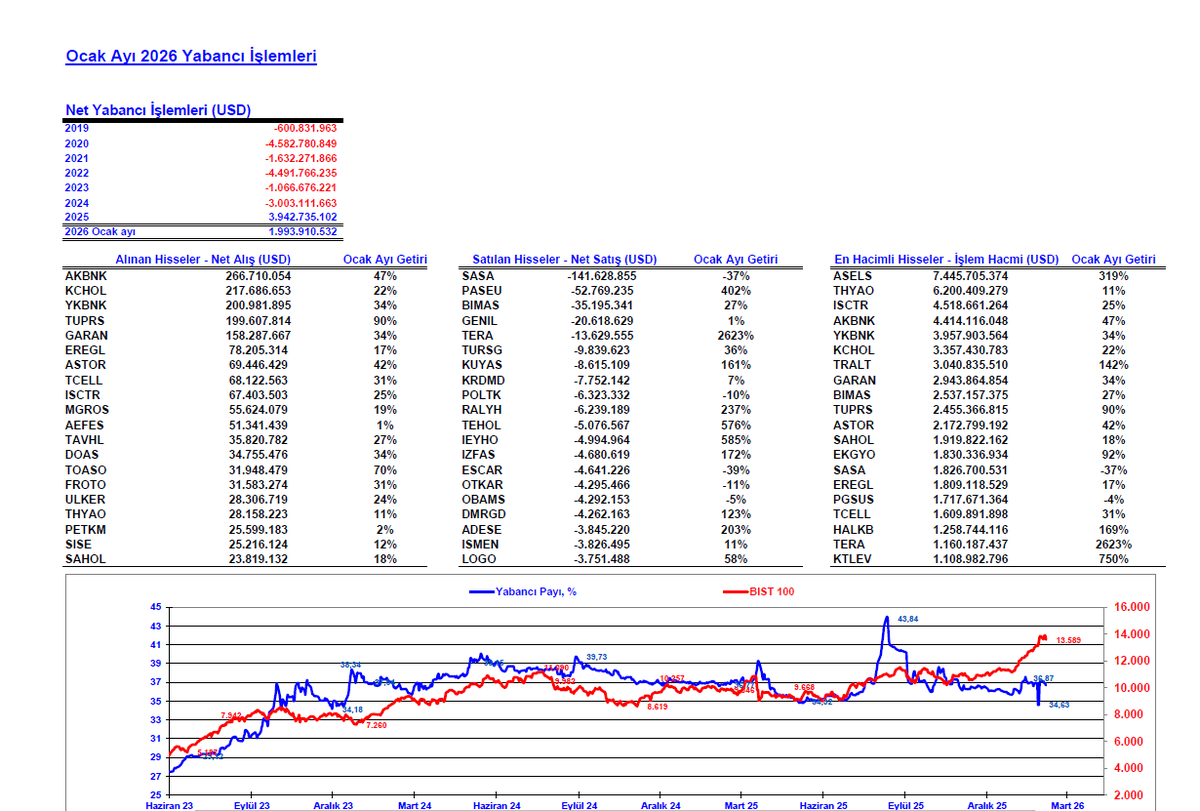
Task: Select the 43,84 peak label on chart
Action: pyautogui.click(x=908, y=620)
